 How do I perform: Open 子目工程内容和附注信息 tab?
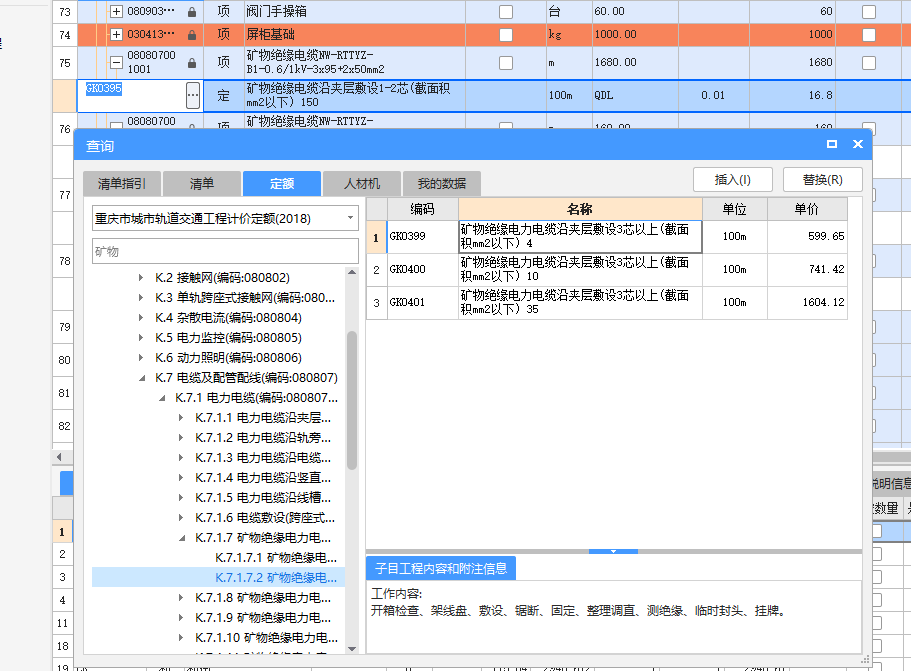click(x=441, y=568)
